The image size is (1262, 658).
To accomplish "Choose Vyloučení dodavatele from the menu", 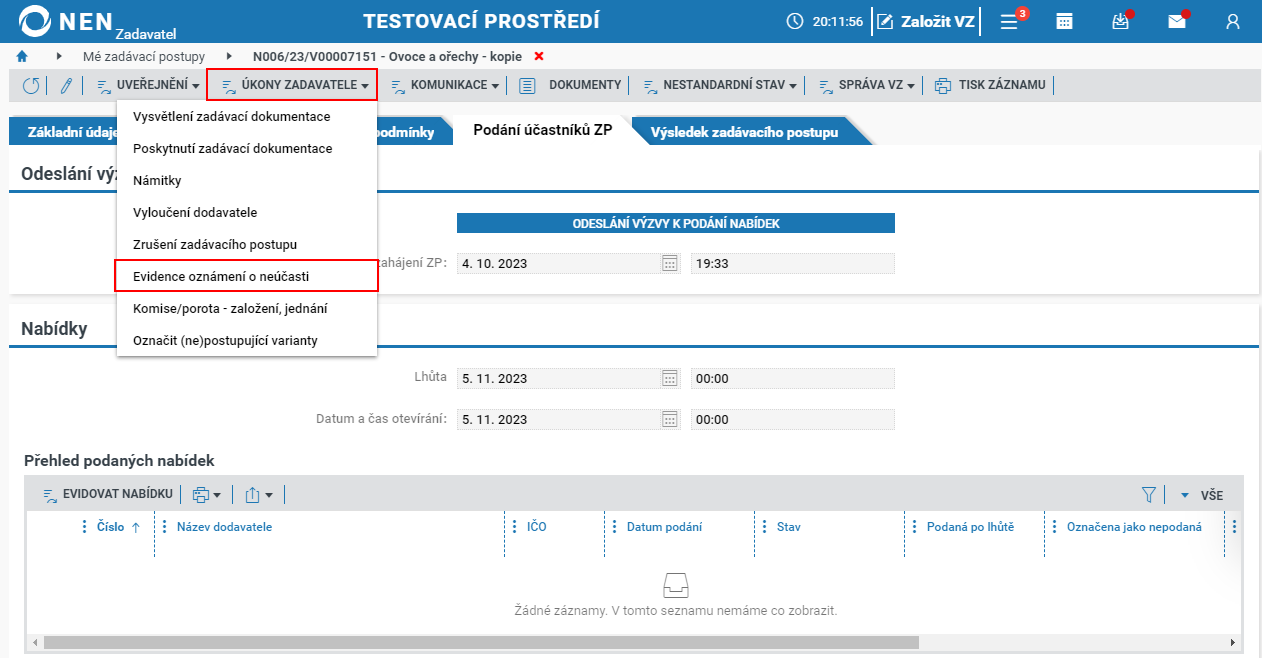I will [247, 213].
